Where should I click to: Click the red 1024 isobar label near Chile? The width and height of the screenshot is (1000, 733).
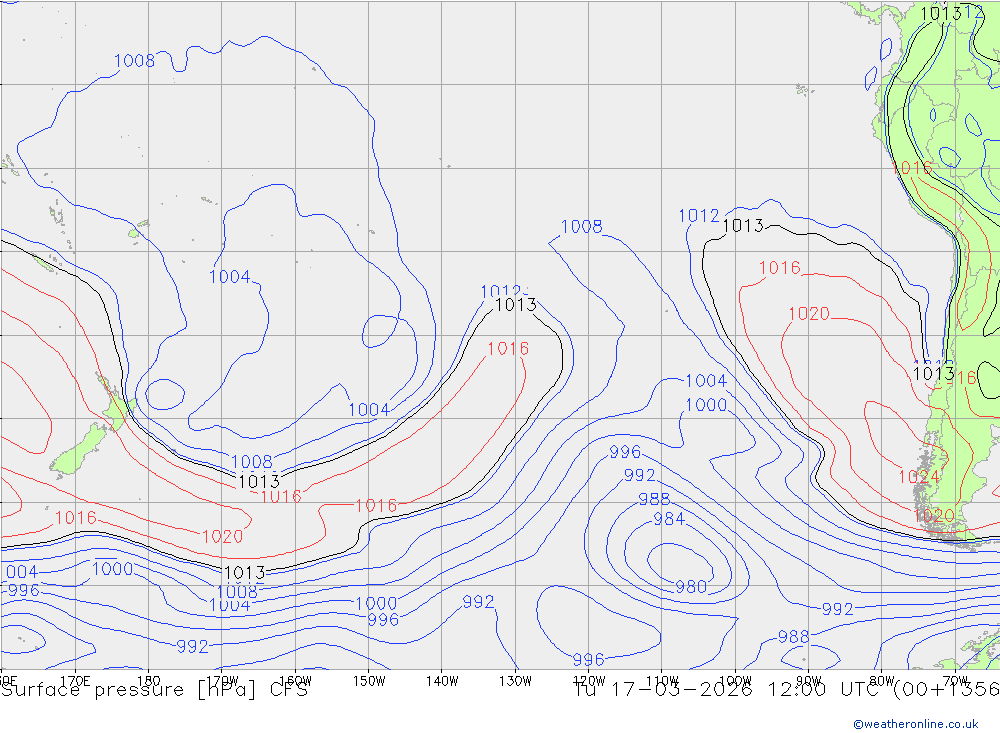click(x=918, y=477)
